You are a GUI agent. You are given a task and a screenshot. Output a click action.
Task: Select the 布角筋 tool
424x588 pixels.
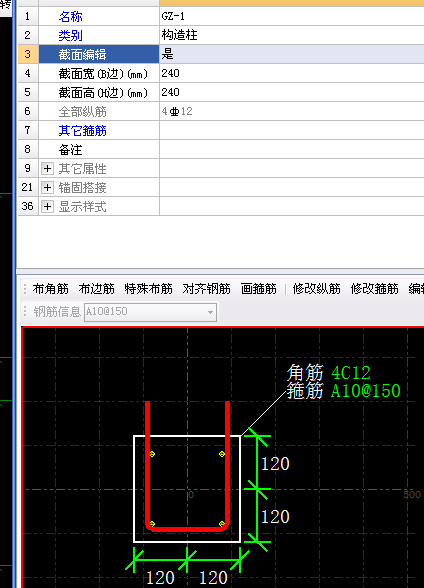point(51,289)
